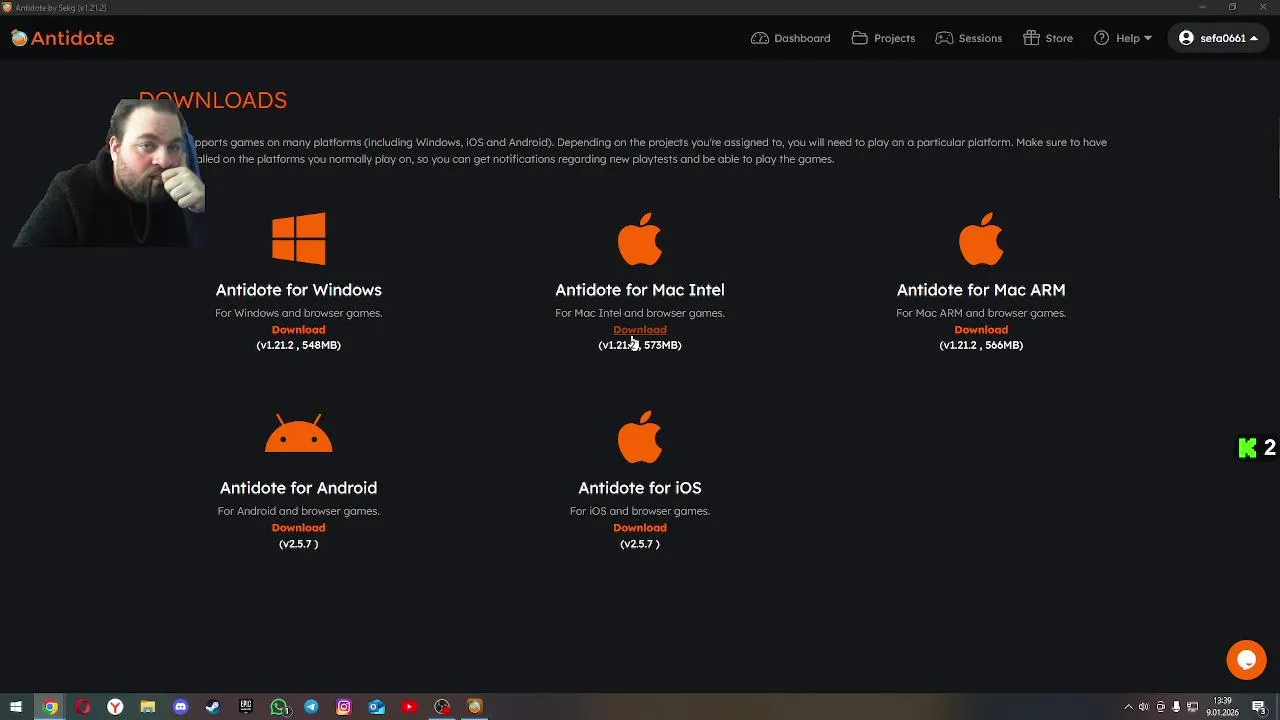Select the 'Antidote for Mac Intel' heading

(640, 290)
